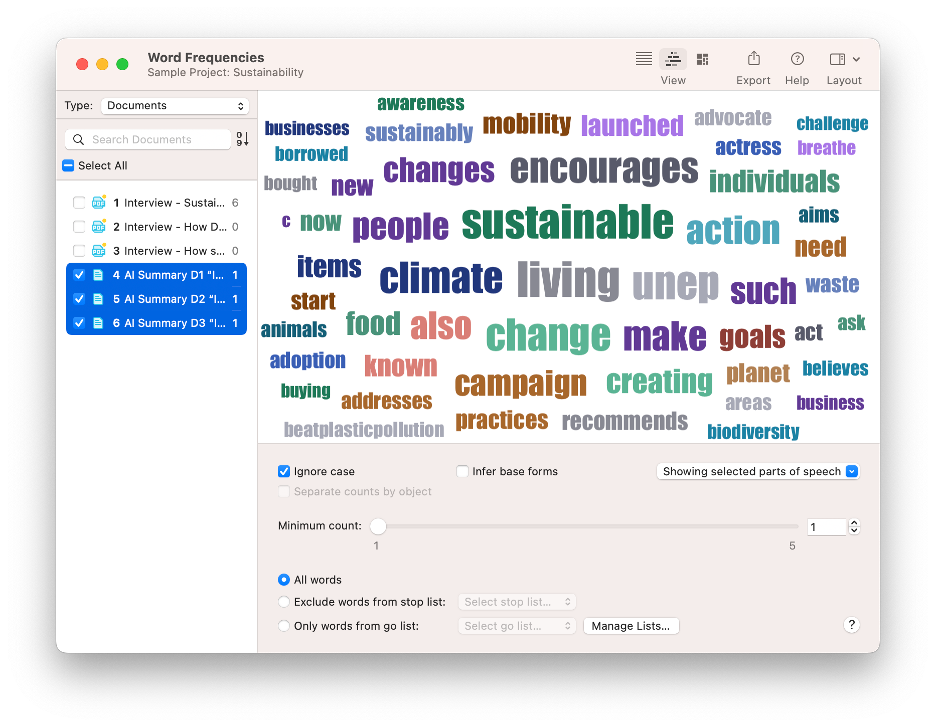Click the Export share icon
This screenshot has width=936, height=728.
tap(753, 59)
